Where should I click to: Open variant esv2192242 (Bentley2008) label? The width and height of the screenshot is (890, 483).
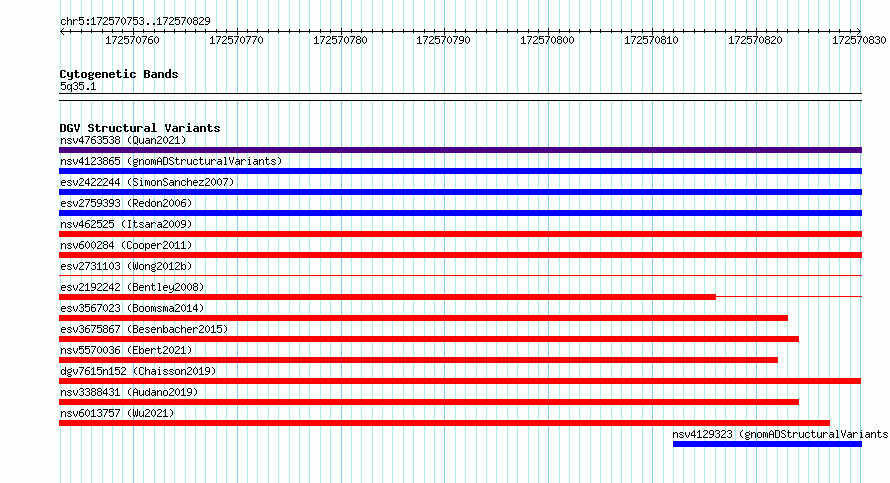tap(132, 287)
